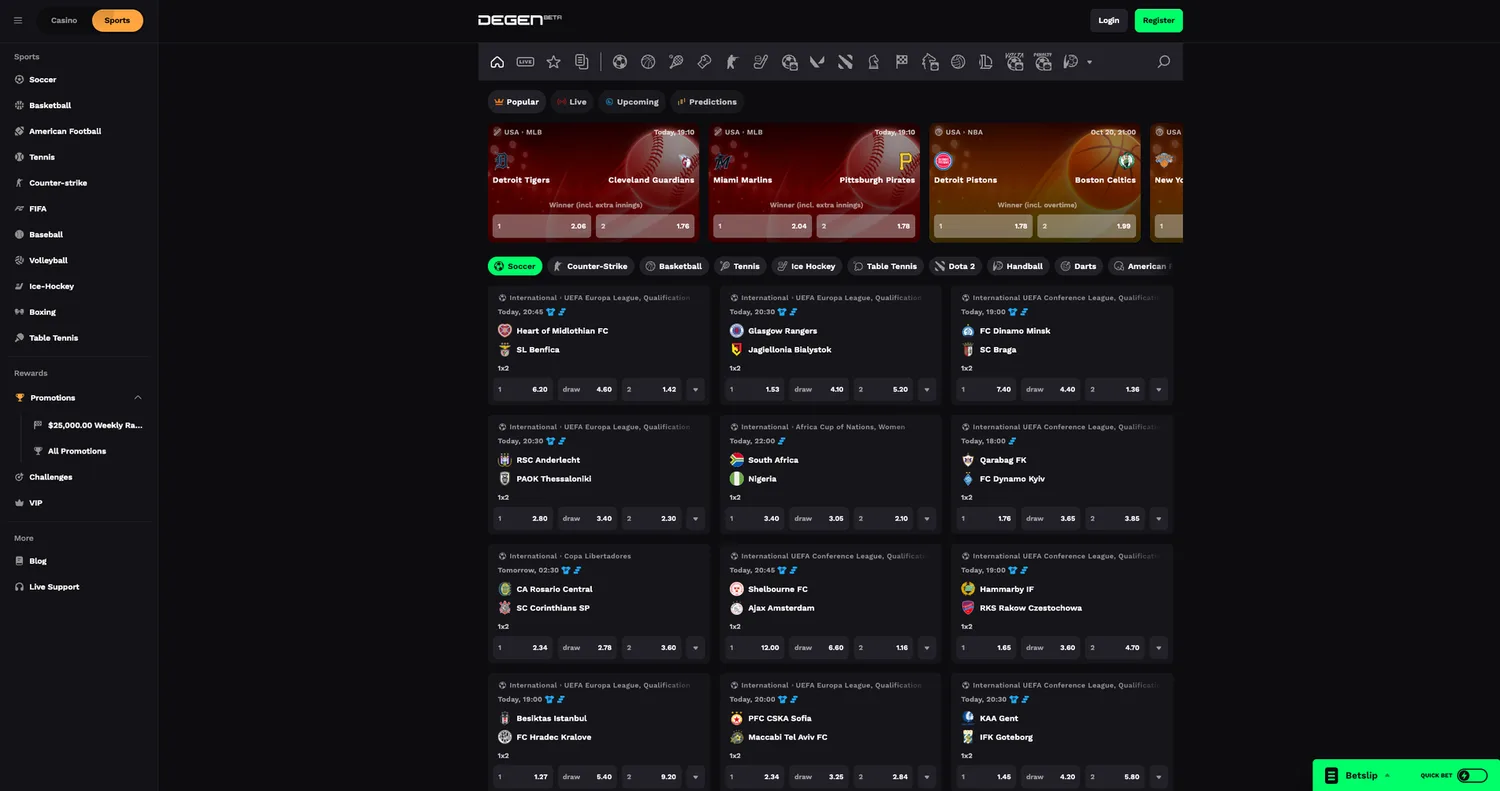Switch to the Casino tab
This screenshot has width=1500, height=791.
64,20
